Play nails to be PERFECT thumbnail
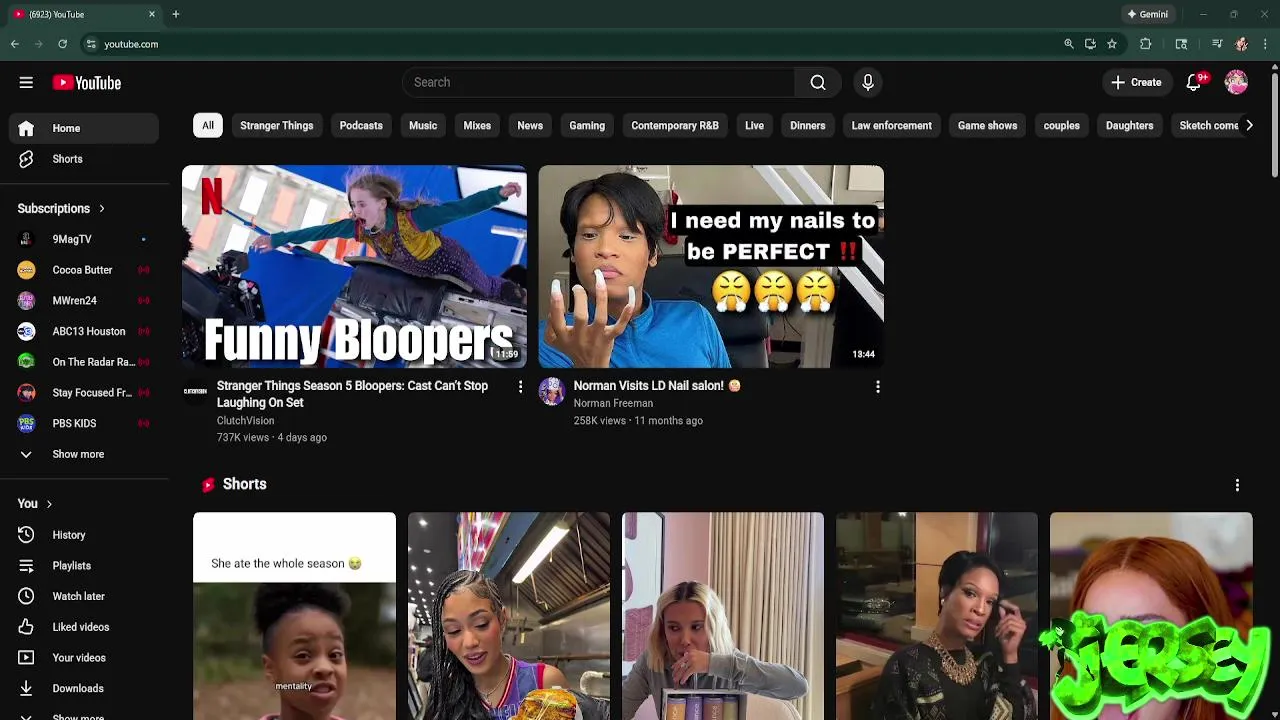The image size is (1280, 720). (711, 267)
